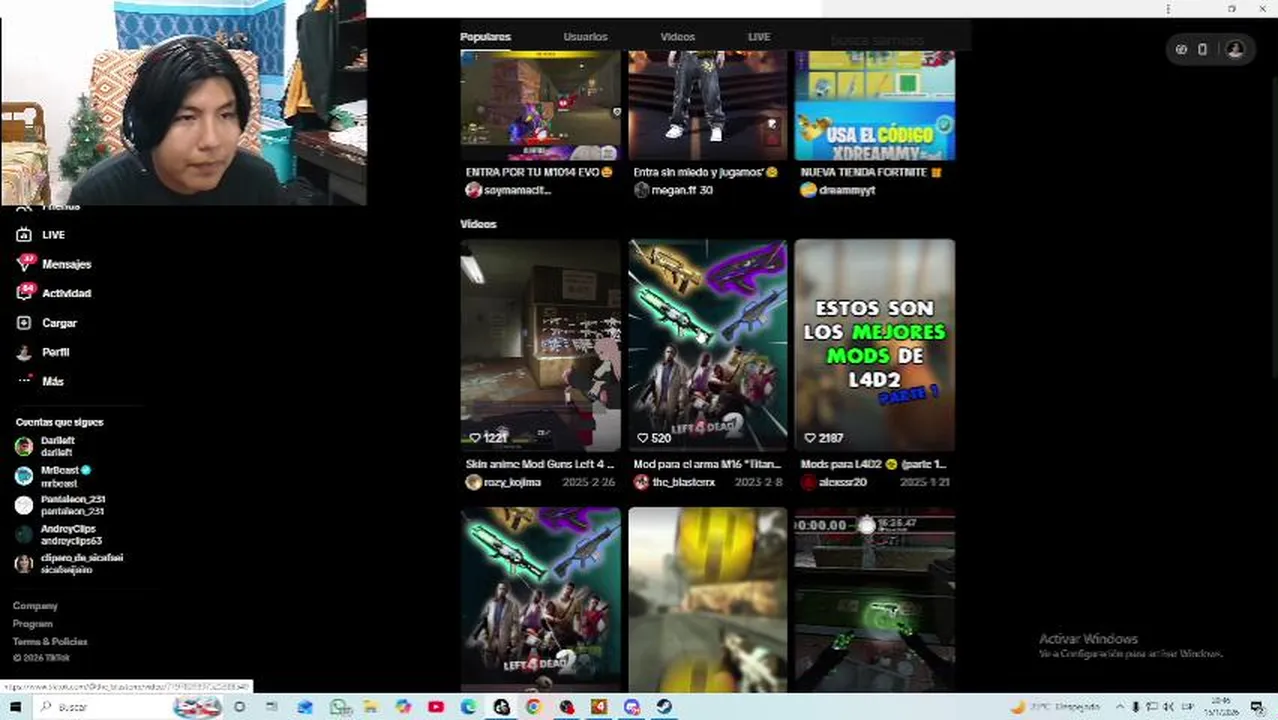Click 'NUEVA TIENDA FORTNITE' title text

click(873, 172)
